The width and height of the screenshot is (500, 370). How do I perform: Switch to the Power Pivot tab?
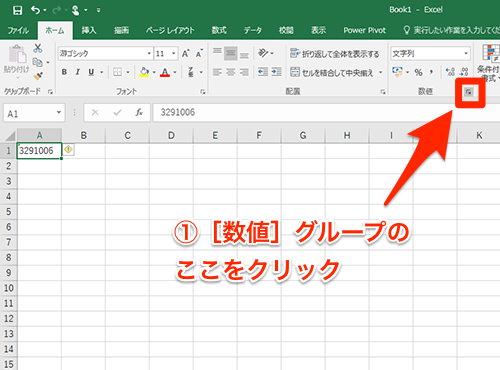365,30
